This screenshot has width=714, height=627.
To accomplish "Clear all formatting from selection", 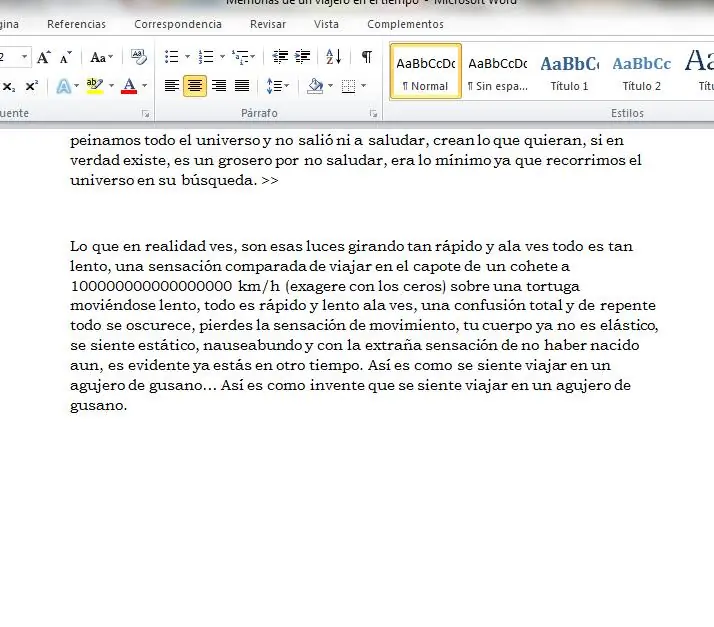I will (x=138, y=57).
